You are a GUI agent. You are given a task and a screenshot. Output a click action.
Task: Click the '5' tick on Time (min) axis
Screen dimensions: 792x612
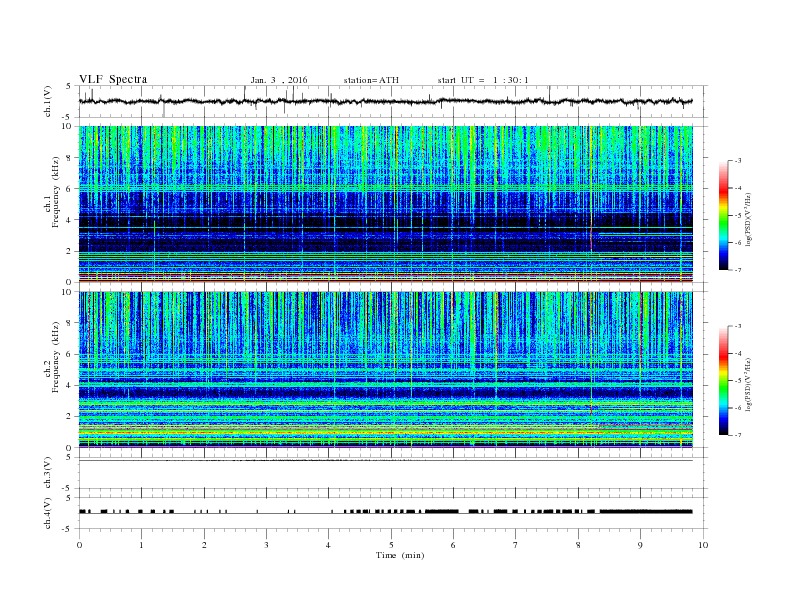[x=391, y=545]
